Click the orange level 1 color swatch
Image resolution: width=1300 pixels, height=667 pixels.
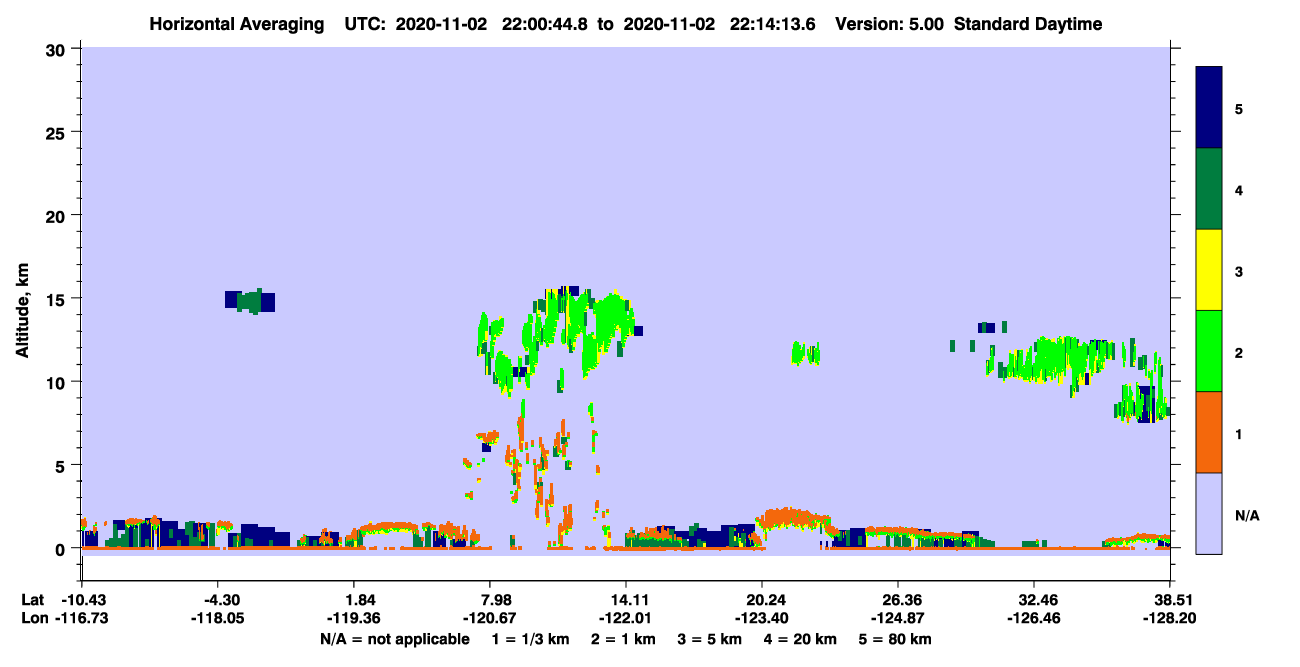1209,432
